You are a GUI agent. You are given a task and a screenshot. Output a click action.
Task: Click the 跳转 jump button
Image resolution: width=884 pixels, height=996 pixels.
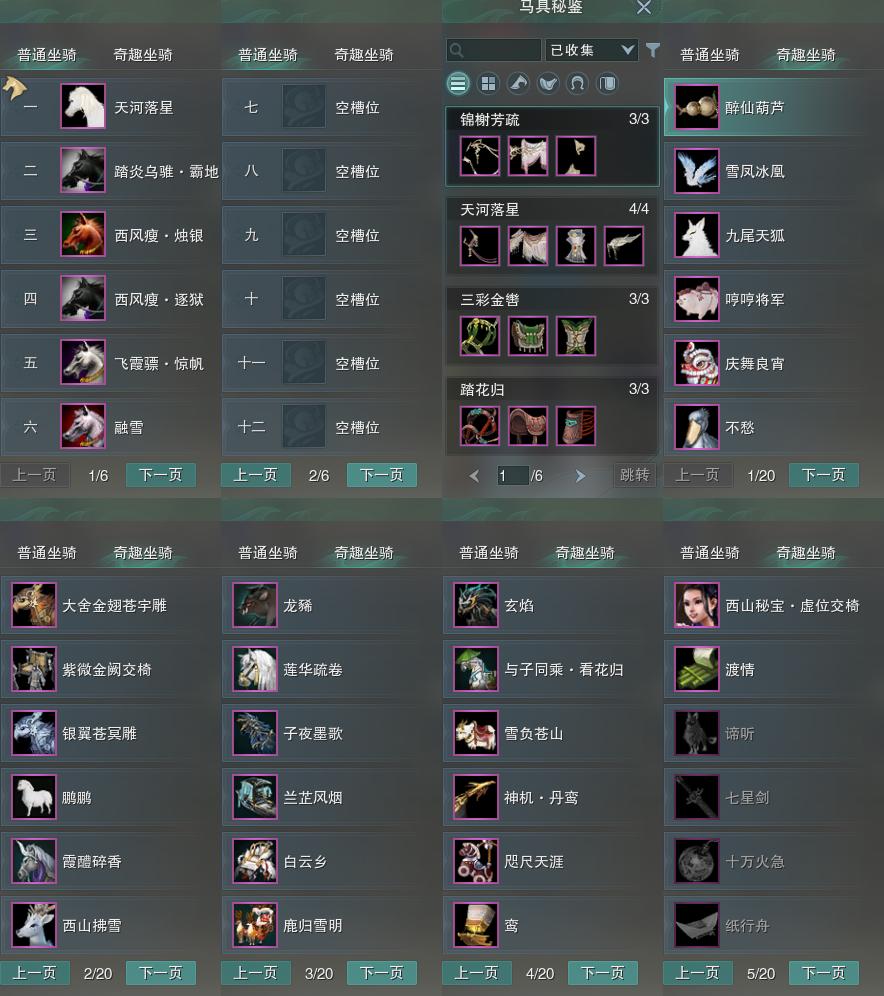tap(634, 475)
